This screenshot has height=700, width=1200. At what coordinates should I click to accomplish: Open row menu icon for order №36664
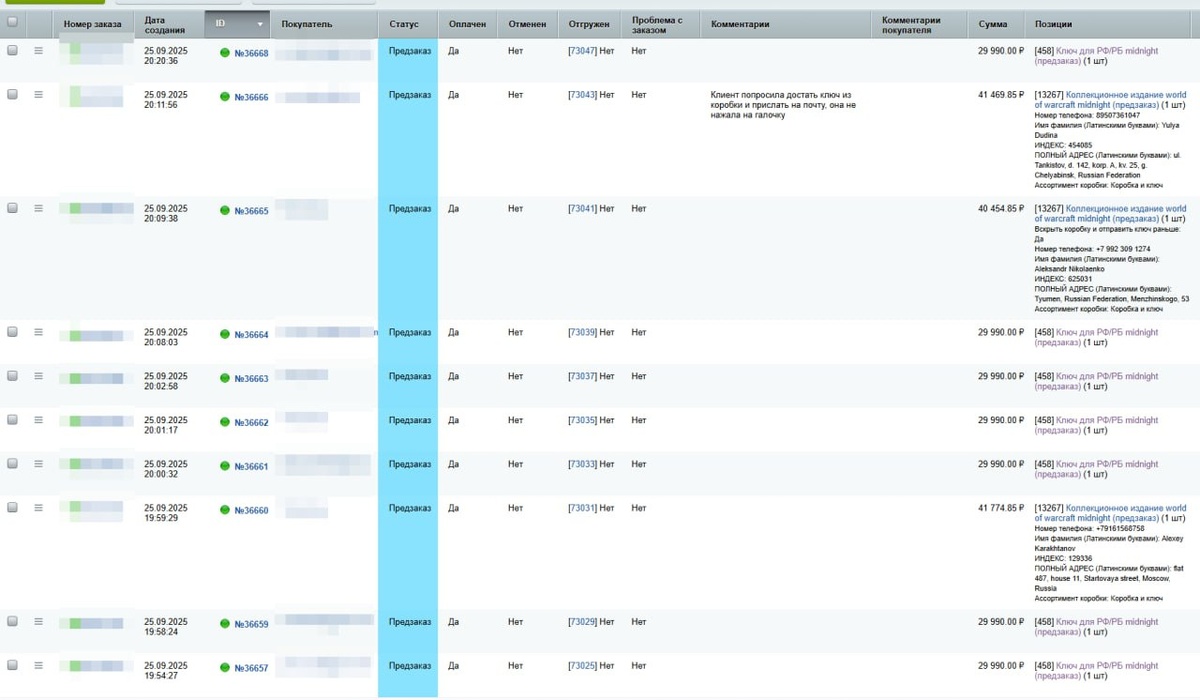tap(38, 331)
